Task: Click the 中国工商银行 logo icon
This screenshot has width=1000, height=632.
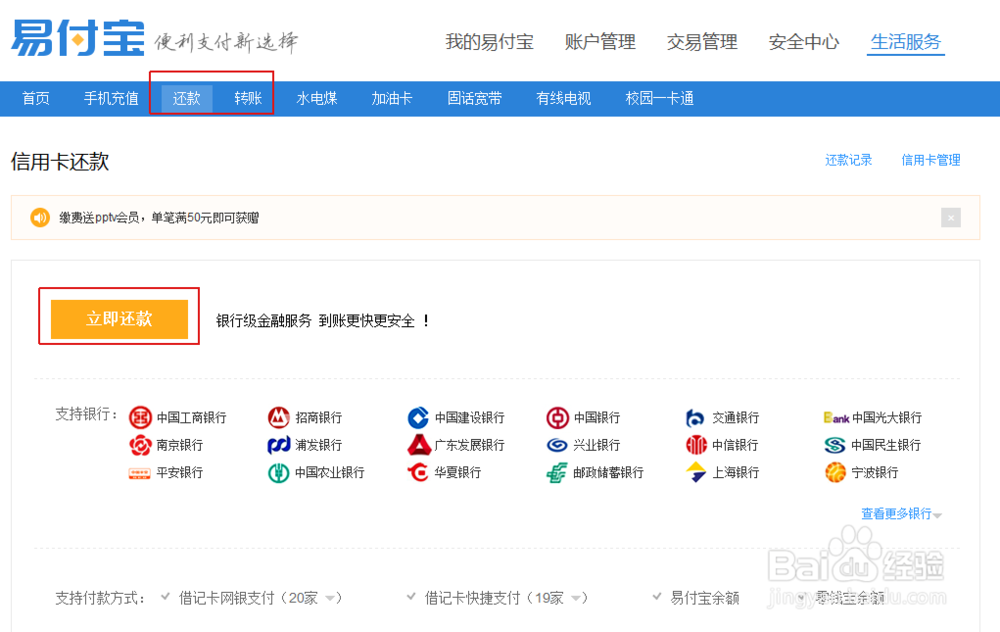Action: pos(140,418)
